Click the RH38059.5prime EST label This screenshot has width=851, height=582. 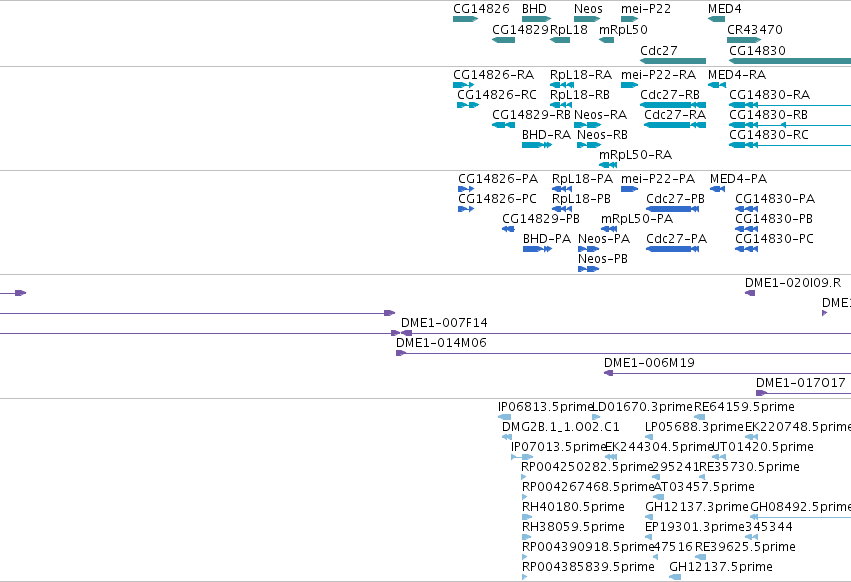[x=573, y=527]
